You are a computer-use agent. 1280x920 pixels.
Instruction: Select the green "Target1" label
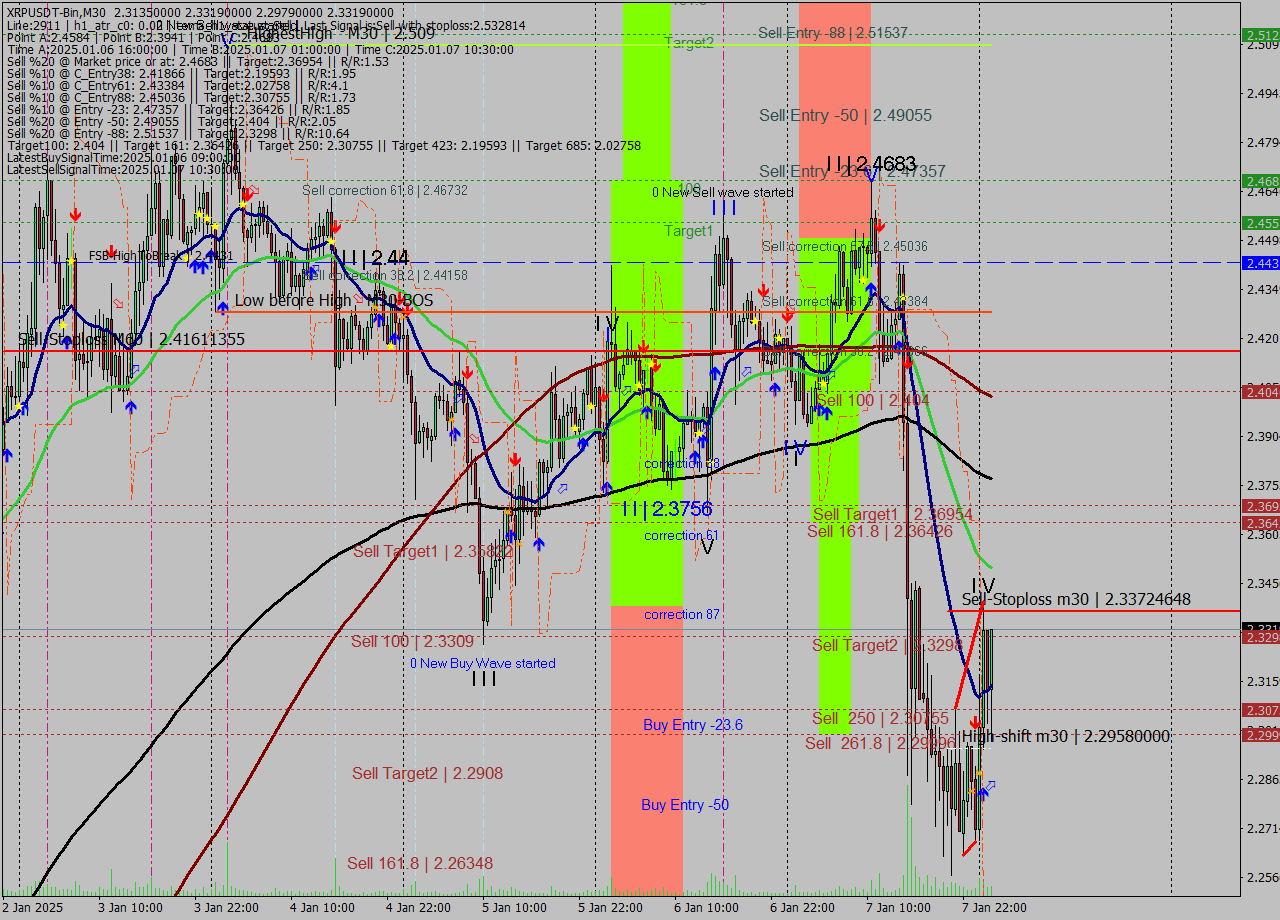pyautogui.click(x=689, y=231)
